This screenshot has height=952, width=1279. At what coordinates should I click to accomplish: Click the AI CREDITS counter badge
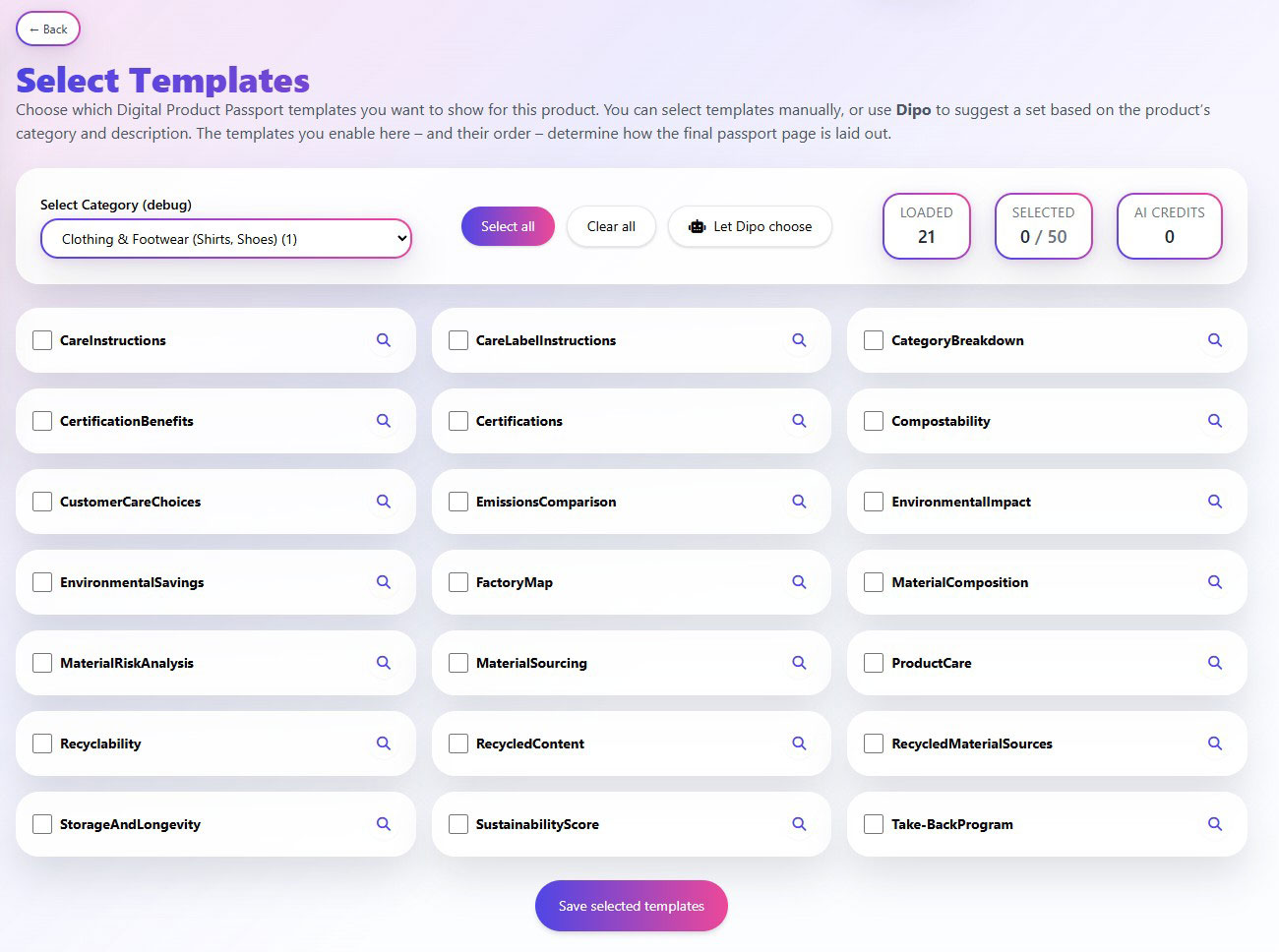[1169, 226]
